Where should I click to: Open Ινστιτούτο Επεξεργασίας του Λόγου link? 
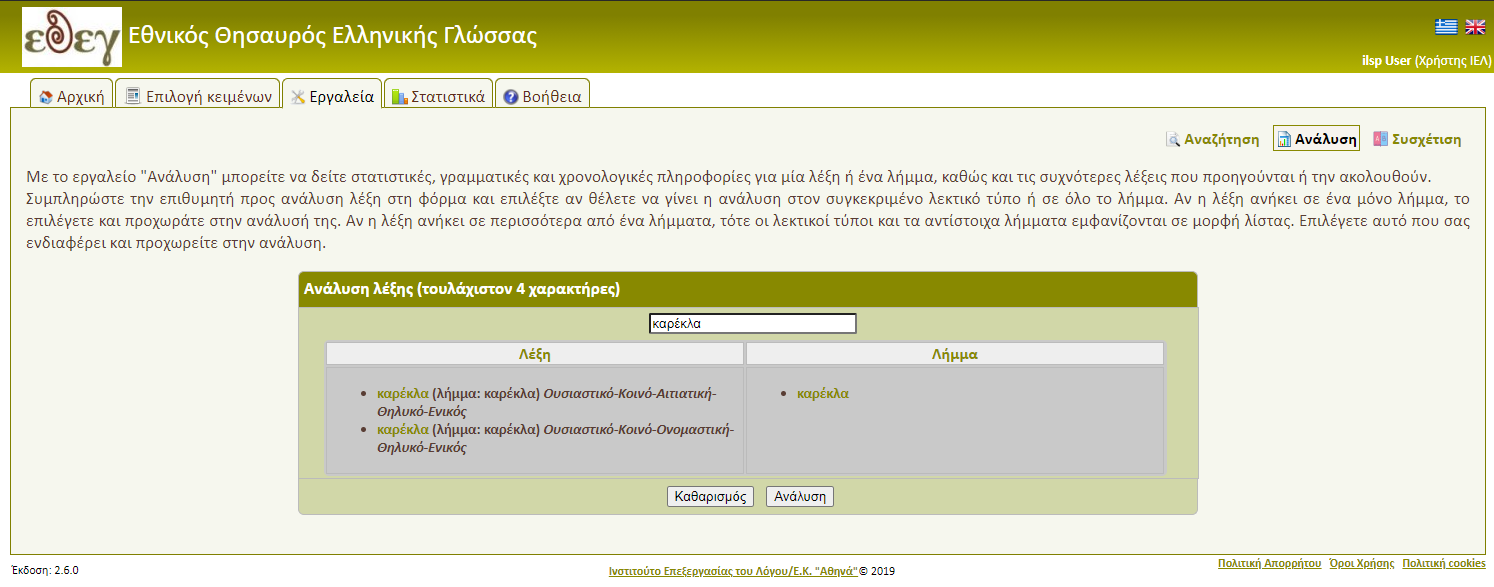coord(734,571)
